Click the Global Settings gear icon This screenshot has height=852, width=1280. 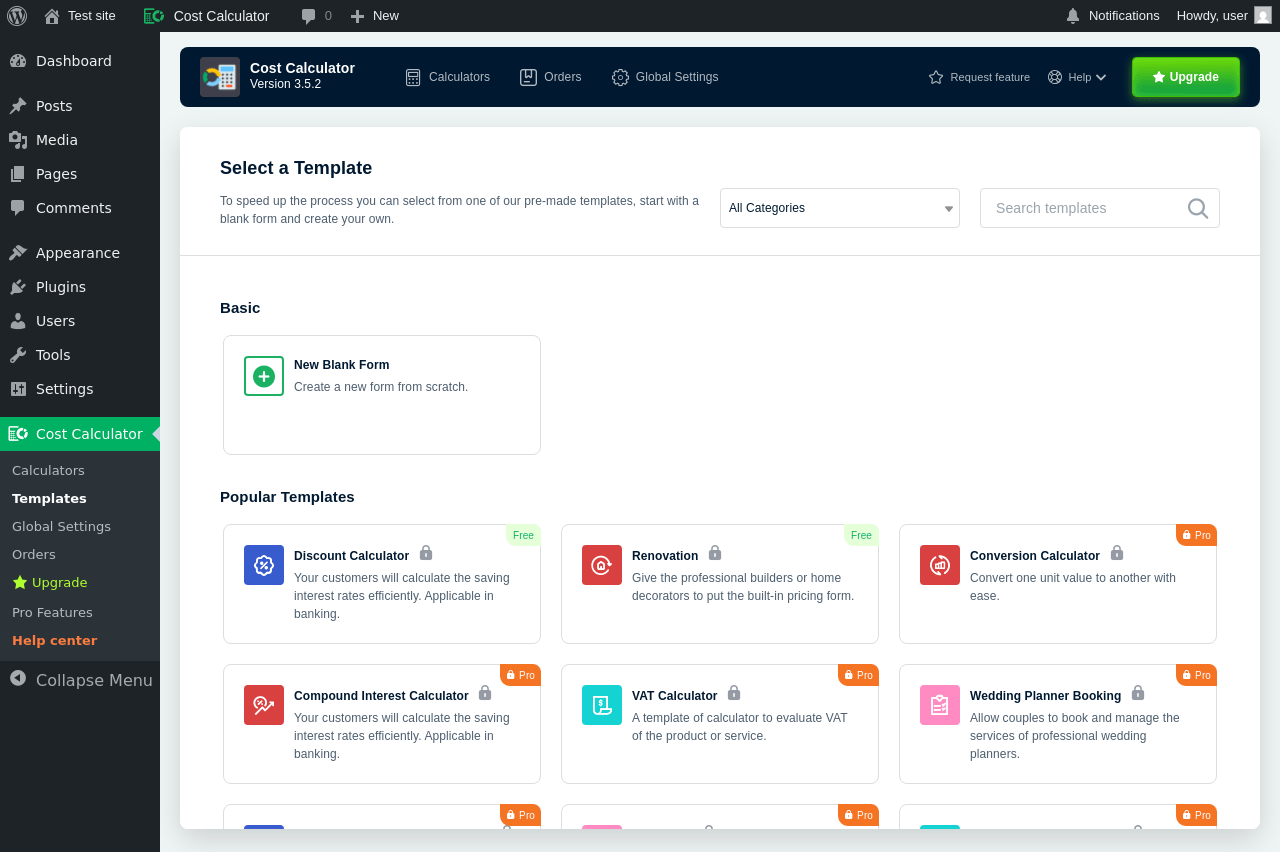click(x=620, y=77)
